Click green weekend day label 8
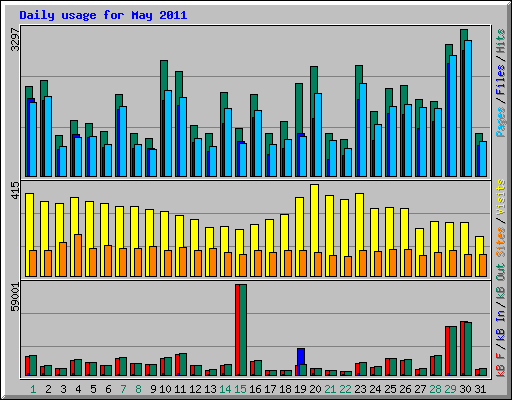 138,389
